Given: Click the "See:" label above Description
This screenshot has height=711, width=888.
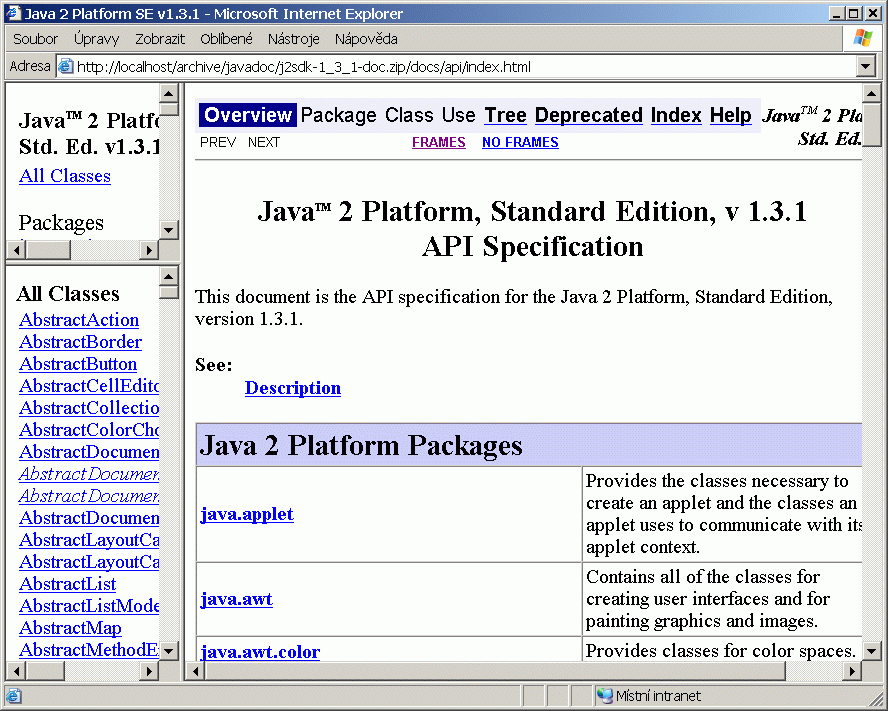Looking at the screenshot, I should click(214, 365).
